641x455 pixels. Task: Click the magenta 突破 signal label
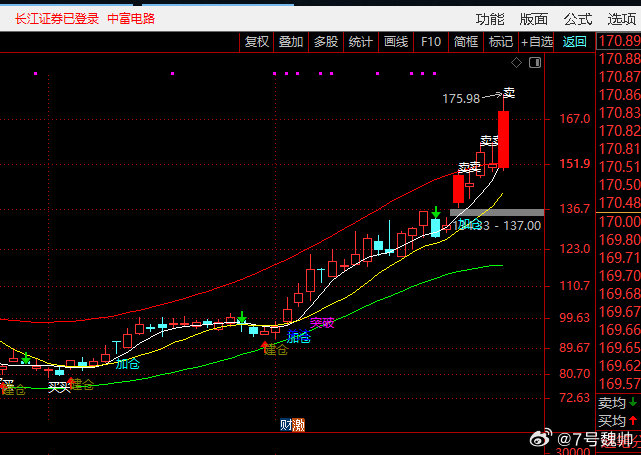pyautogui.click(x=322, y=323)
